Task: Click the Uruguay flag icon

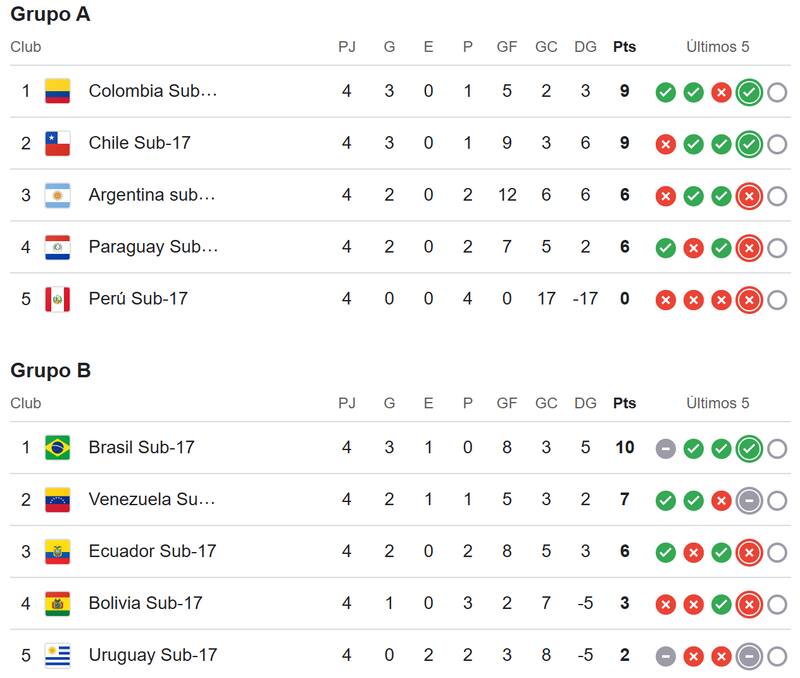Action: click(58, 655)
